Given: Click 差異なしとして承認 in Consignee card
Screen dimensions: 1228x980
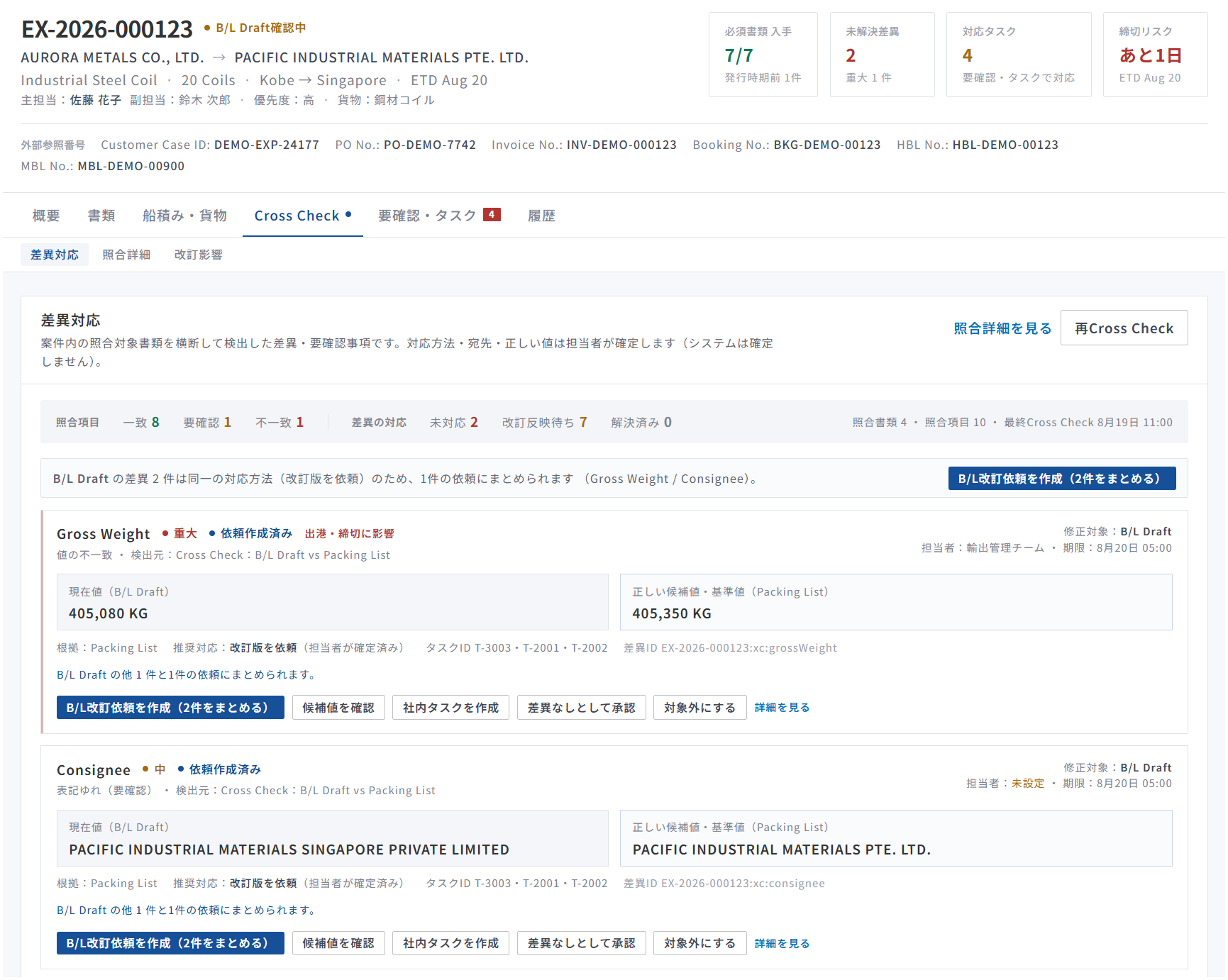Looking at the screenshot, I should click(581, 943).
